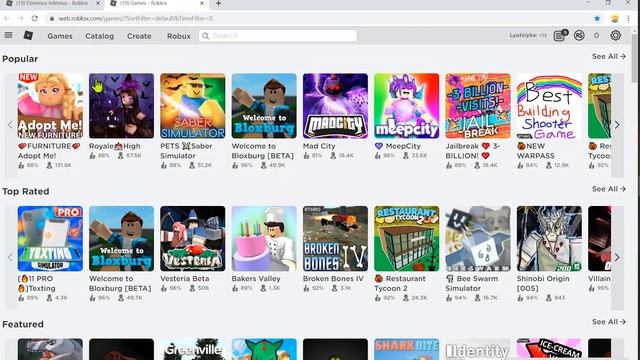640x360 pixels.
Task: Click the 'MeepCity' game title text
Action: click(402, 146)
